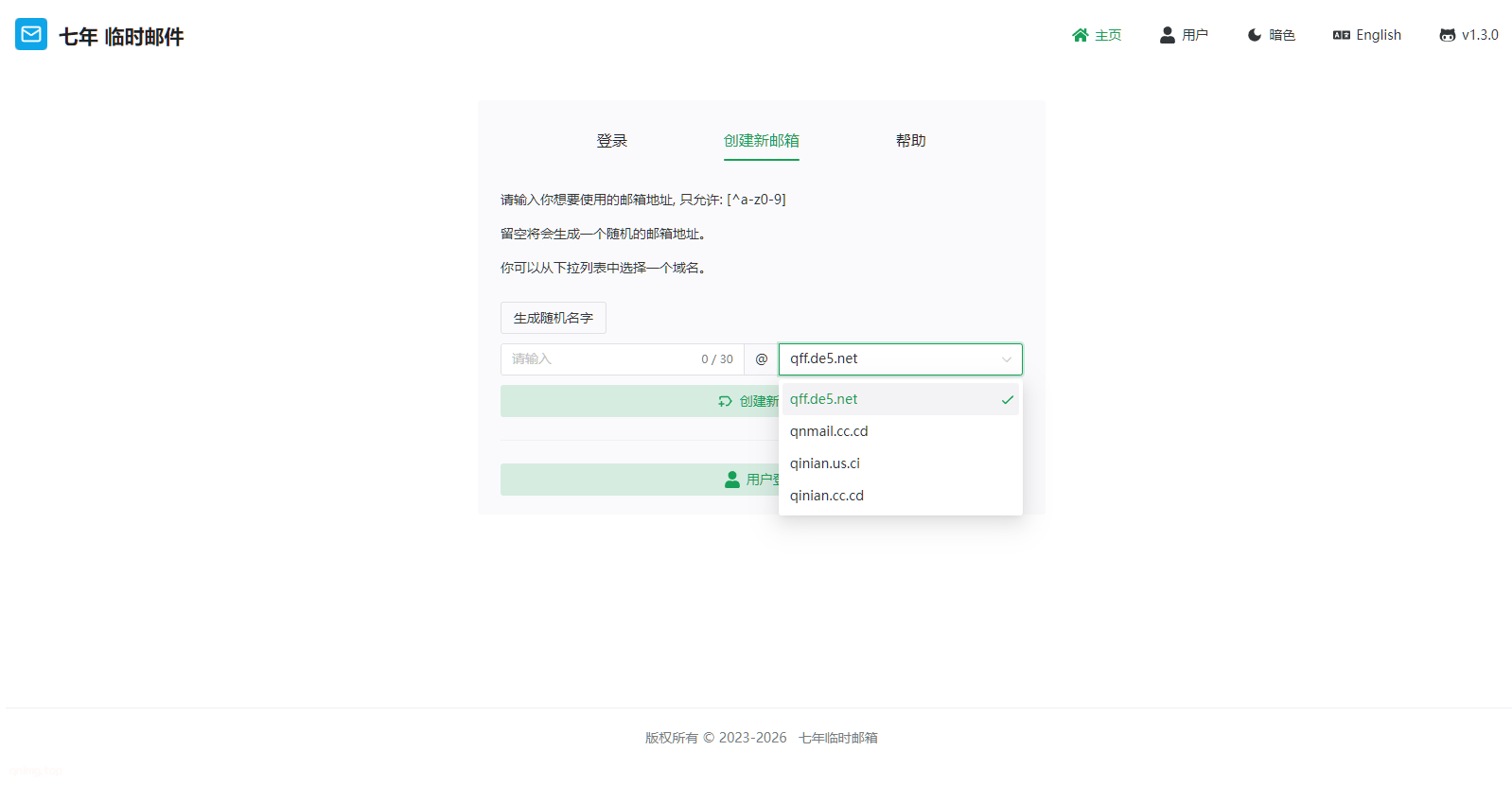Switch language to English
1512x786 pixels.
tap(1378, 35)
